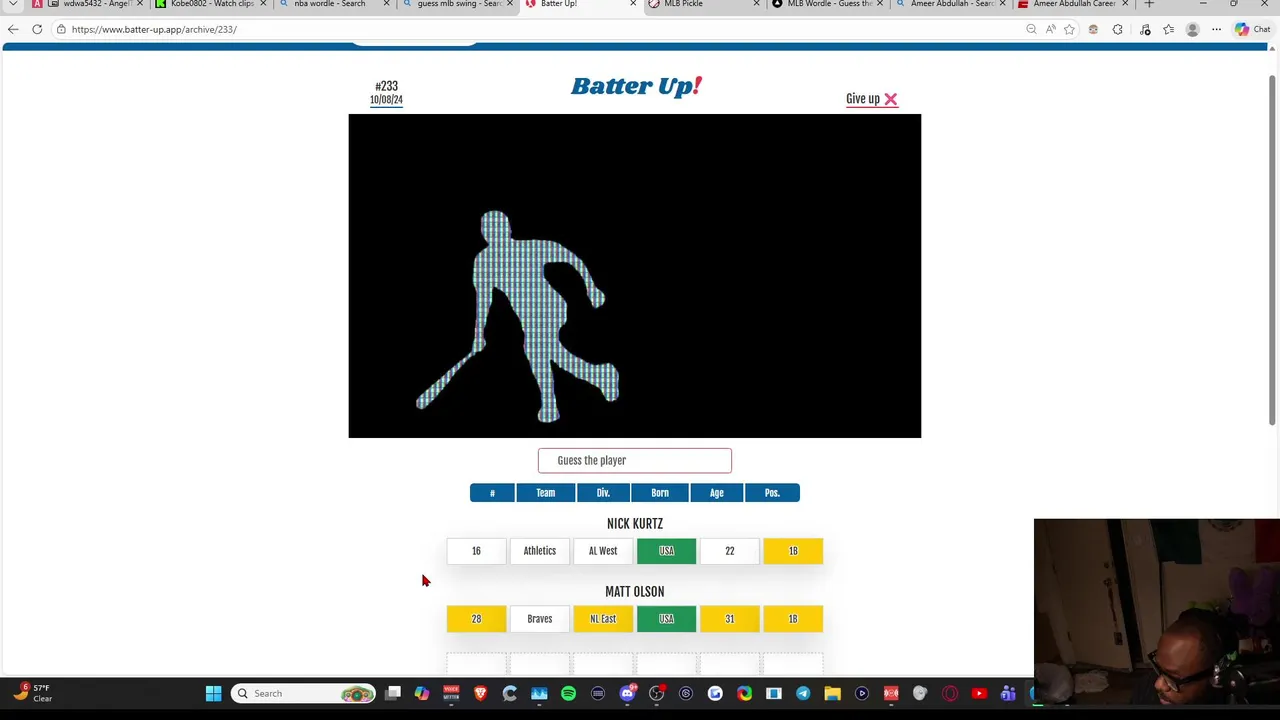Click the #233 10/08/24 archive date
1280x720 pixels.
386,93
